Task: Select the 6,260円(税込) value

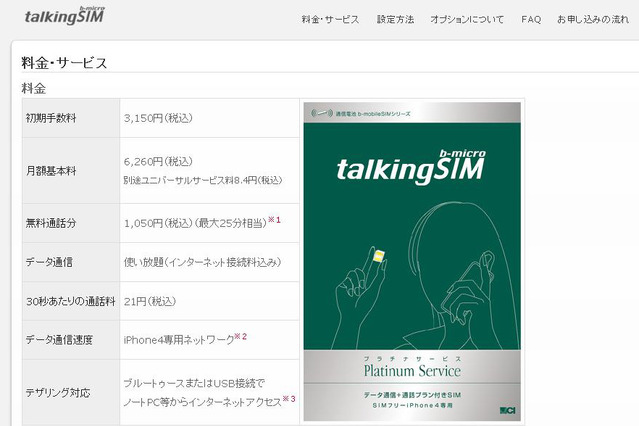Action: coord(158,161)
